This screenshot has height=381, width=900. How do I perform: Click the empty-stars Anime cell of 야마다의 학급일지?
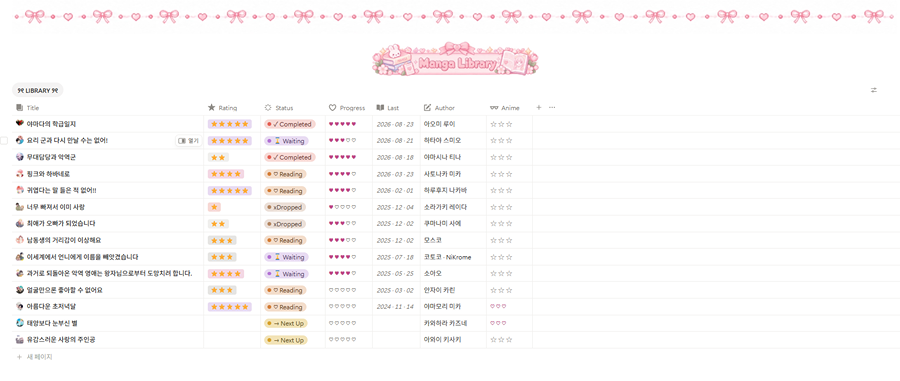[x=501, y=124]
